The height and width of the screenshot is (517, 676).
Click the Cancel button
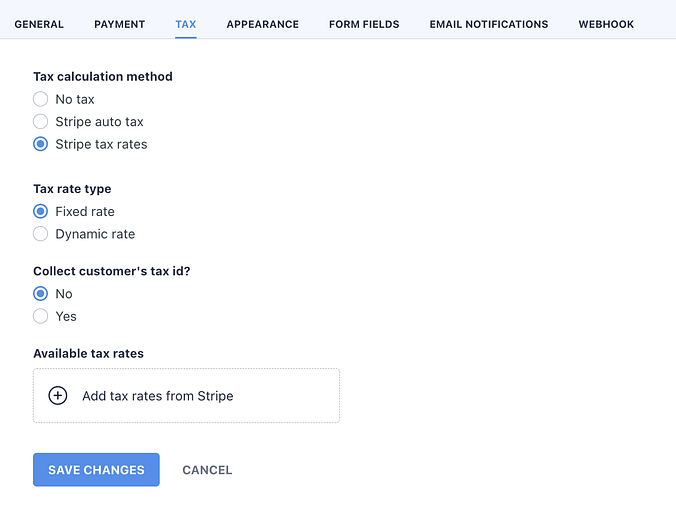(x=207, y=470)
